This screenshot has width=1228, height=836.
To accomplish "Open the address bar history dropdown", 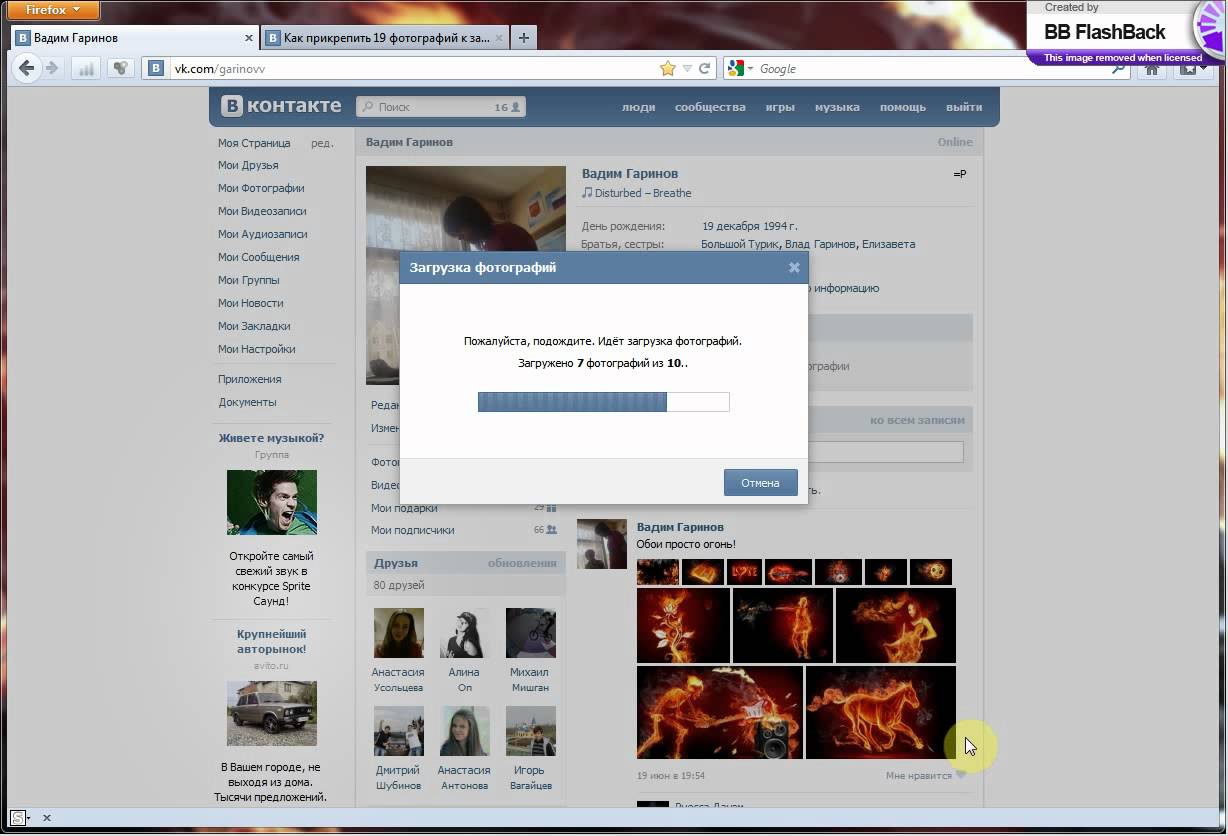I will (687, 69).
